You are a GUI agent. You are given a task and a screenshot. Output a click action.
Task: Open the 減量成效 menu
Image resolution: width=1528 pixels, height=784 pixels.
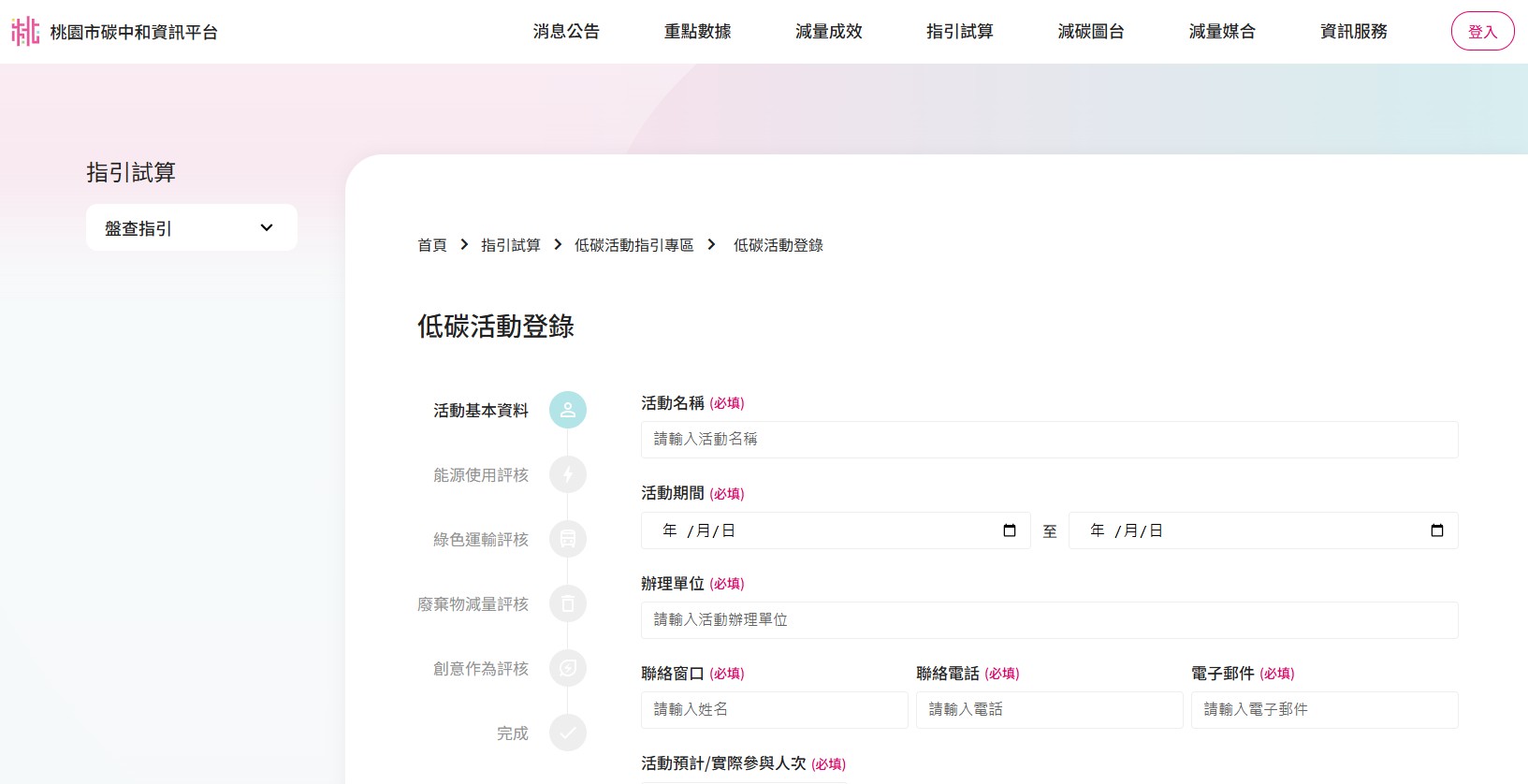828,32
